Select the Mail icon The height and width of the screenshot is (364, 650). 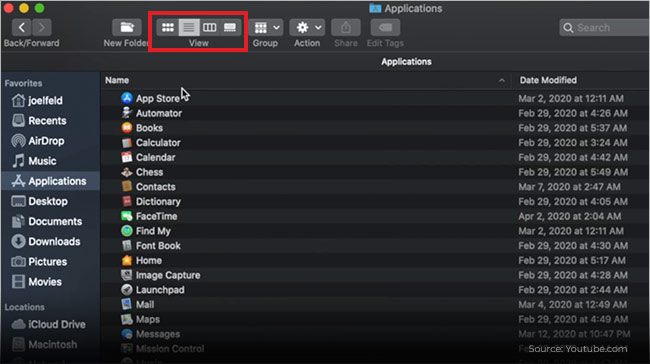click(x=127, y=304)
